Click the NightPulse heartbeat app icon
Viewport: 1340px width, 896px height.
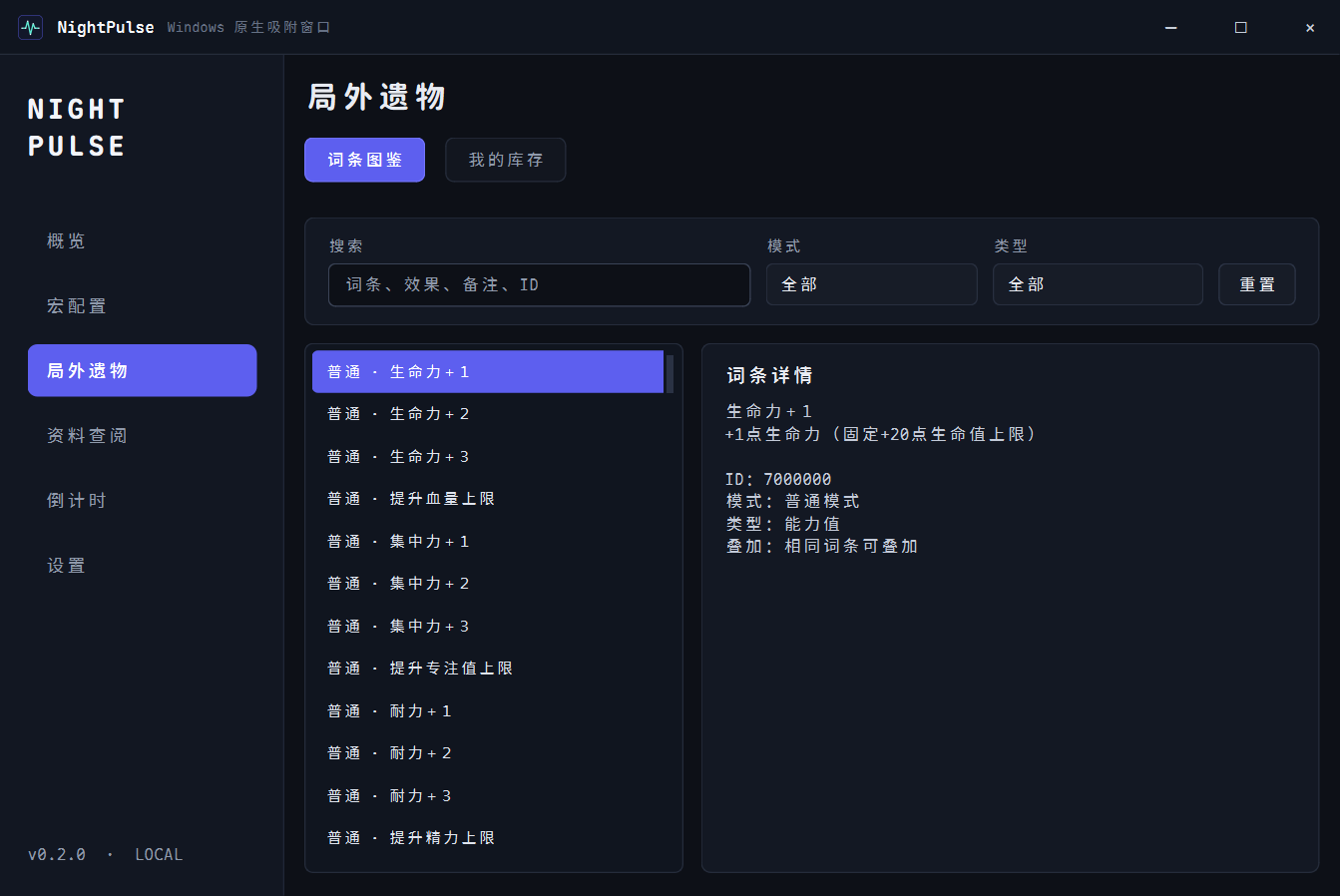click(x=31, y=27)
